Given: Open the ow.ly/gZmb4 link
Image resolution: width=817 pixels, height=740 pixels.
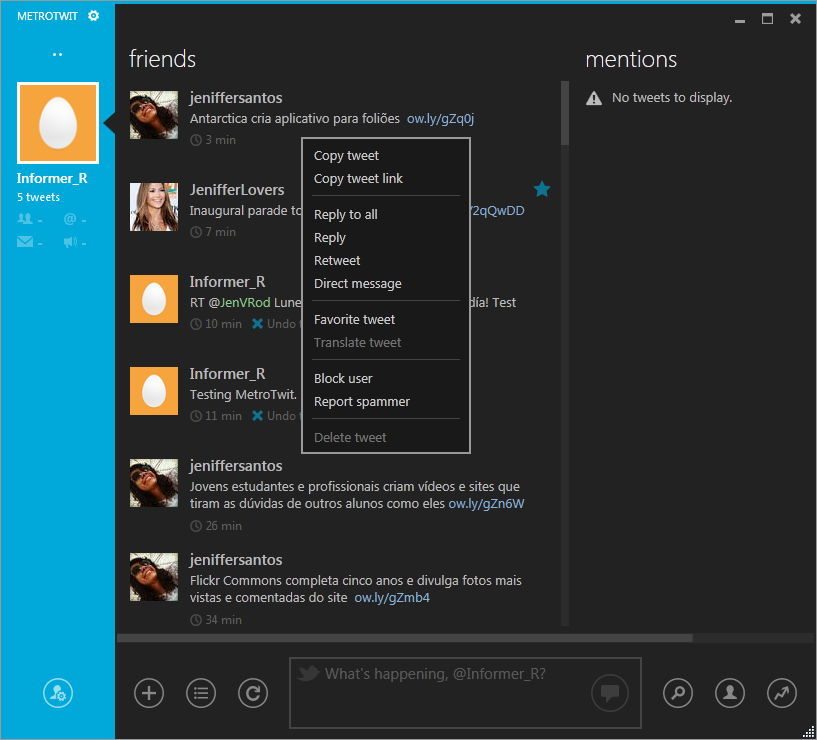Looking at the screenshot, I should tap(390, 600).
